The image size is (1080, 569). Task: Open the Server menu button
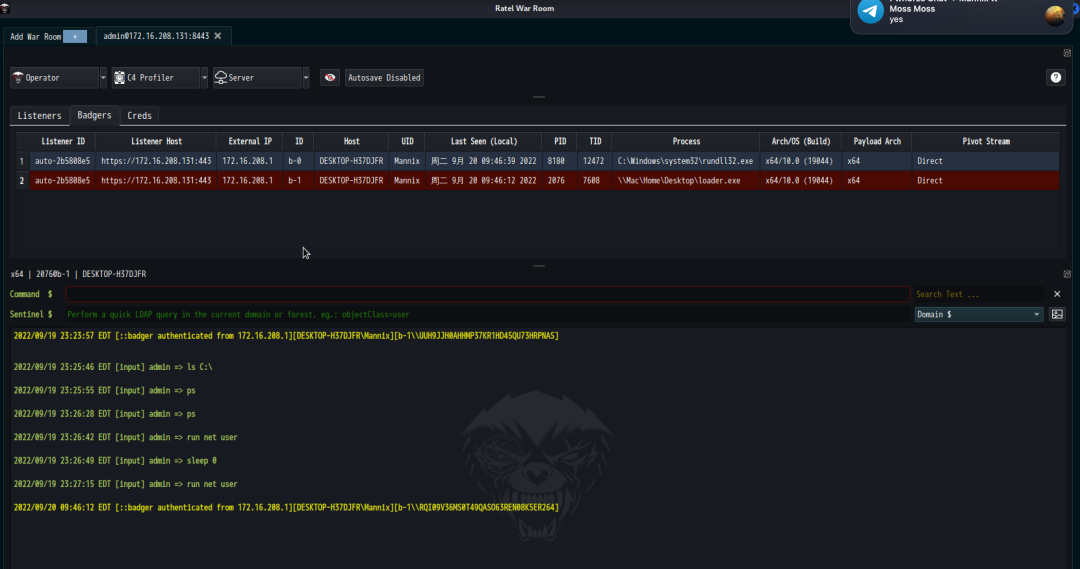pos(257,78)
